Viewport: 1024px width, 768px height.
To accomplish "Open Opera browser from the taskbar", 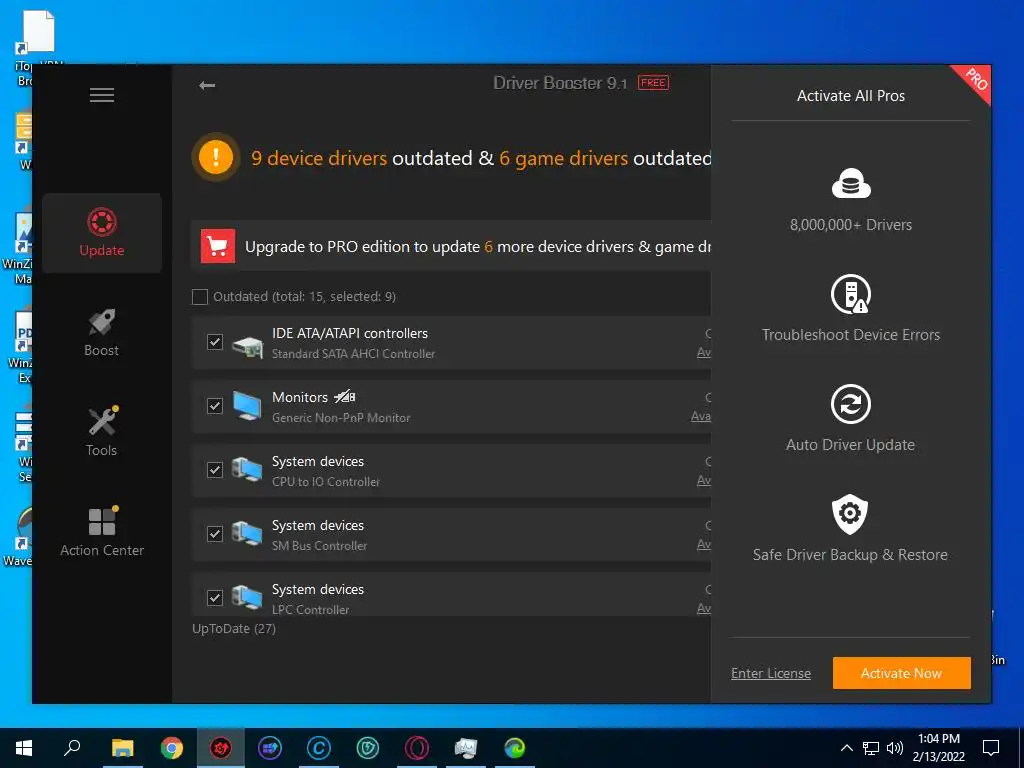I will click(417, 748).
